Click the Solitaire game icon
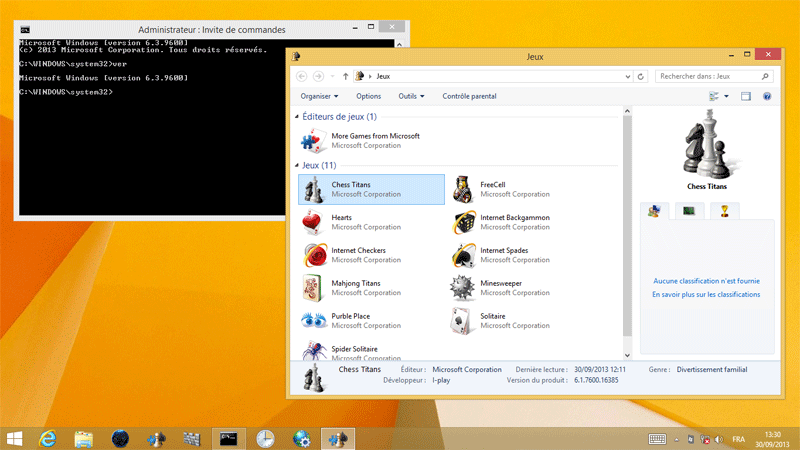Image resolution: width=800 pixels, height=450 pixels. (x=464, y=321)
